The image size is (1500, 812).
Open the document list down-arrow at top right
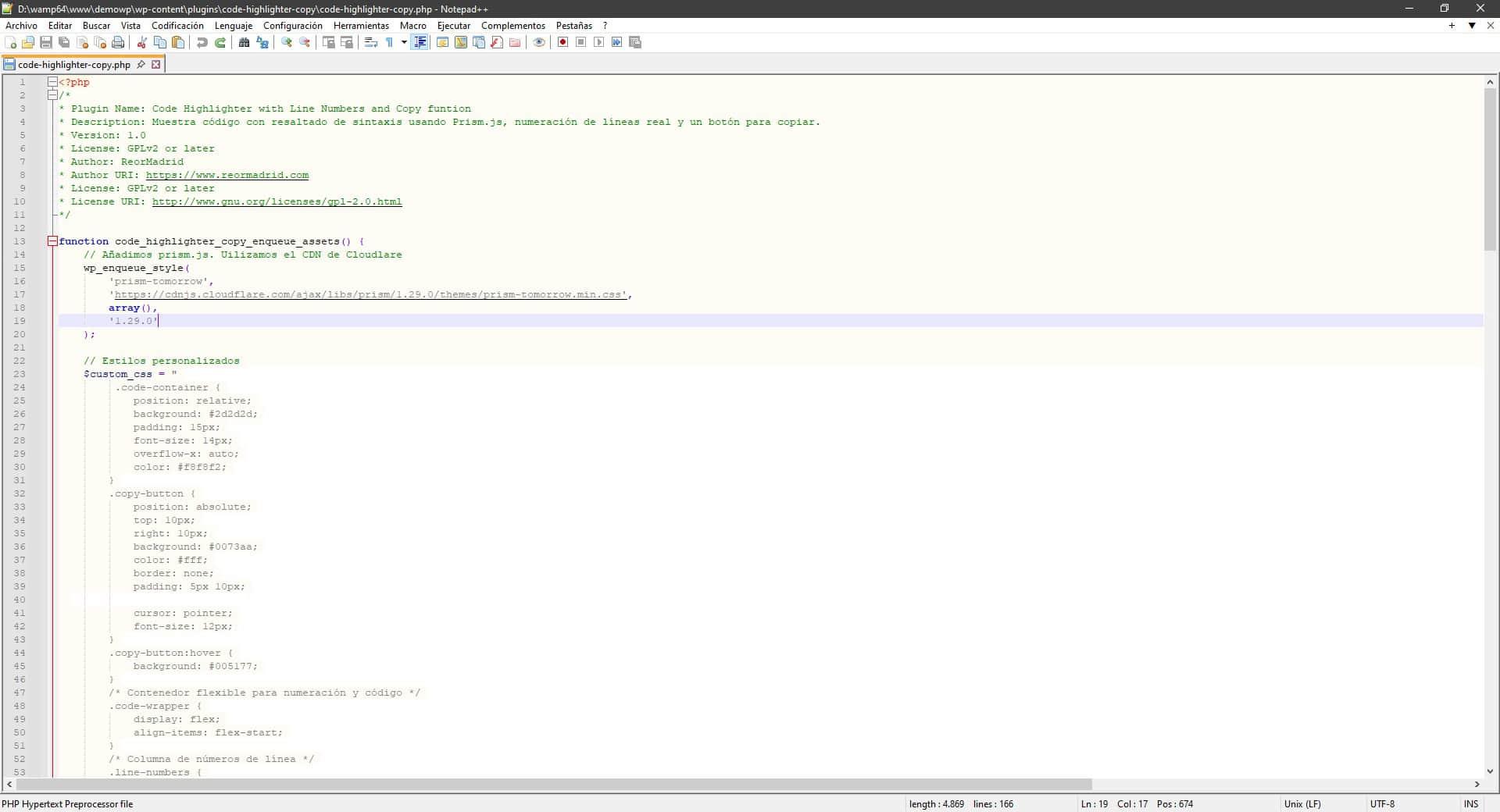click(1472, 26)
